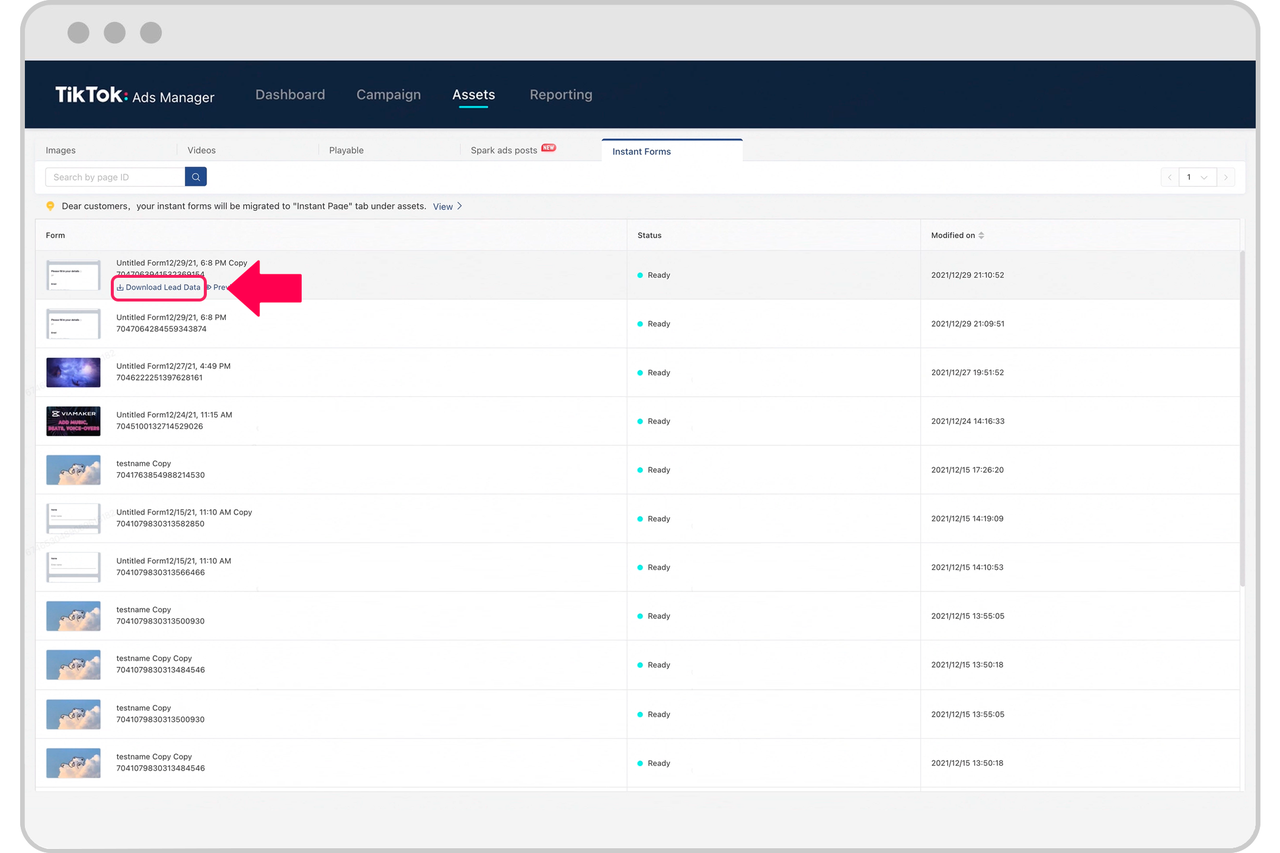This screenshot has height=853, width=1280.
Task: Open the page number dropdown
Action: [x=1197, y=177]
